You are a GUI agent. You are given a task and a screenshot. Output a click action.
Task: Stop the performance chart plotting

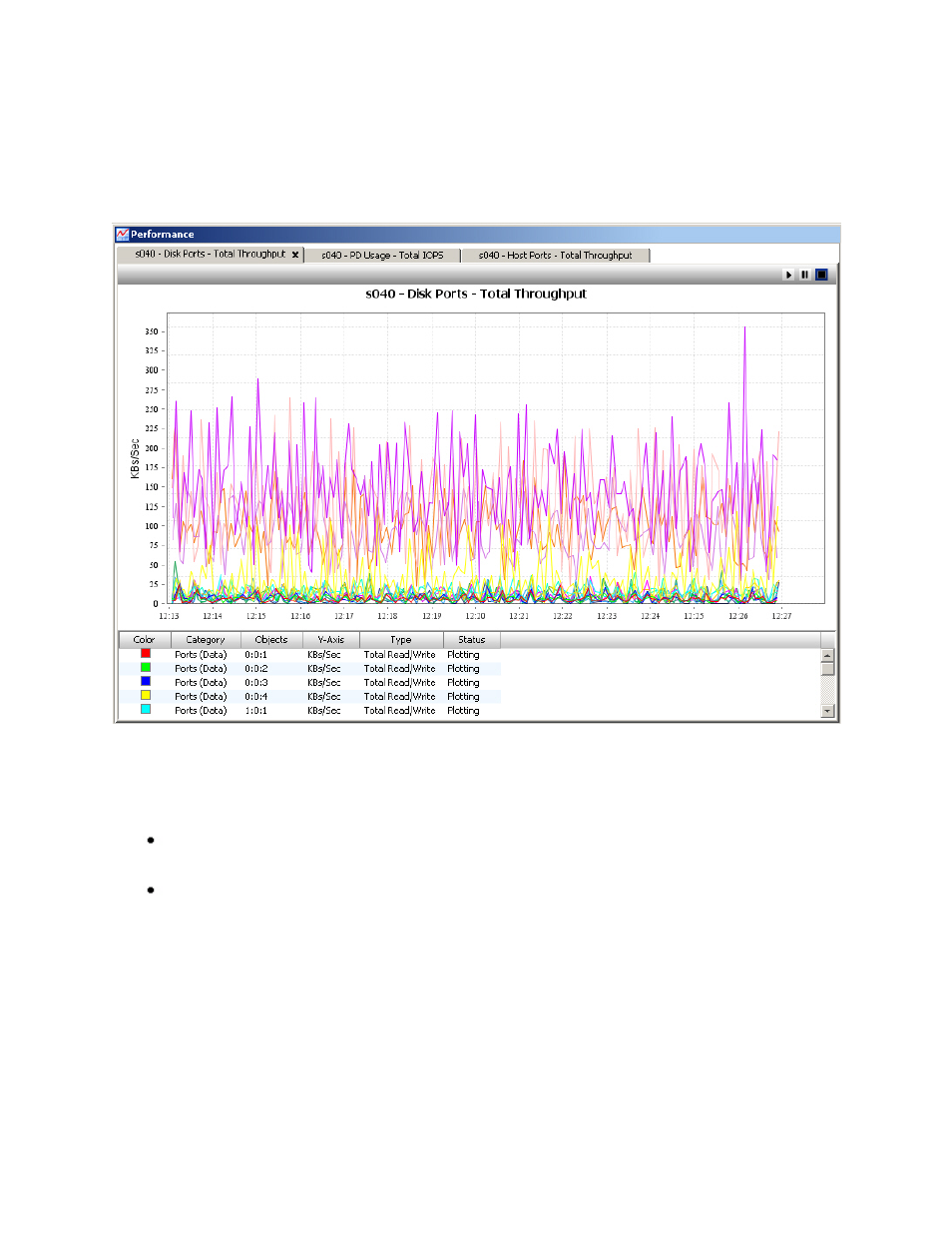[x=821, y=275]
